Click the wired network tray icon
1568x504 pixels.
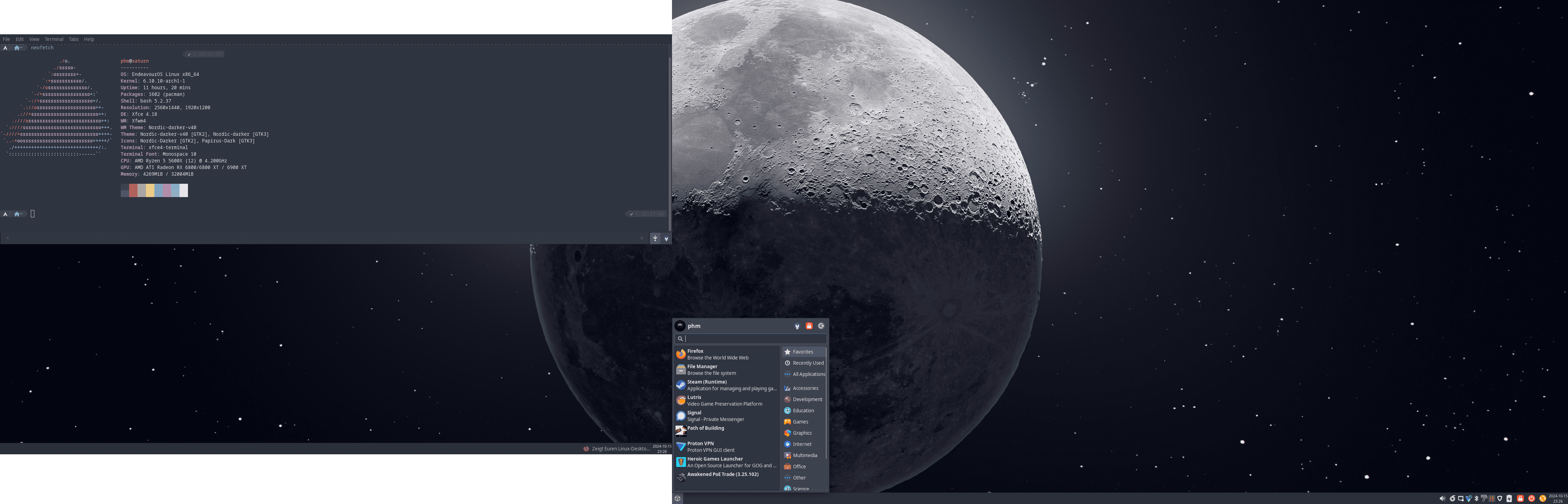tap(1461, 498)
